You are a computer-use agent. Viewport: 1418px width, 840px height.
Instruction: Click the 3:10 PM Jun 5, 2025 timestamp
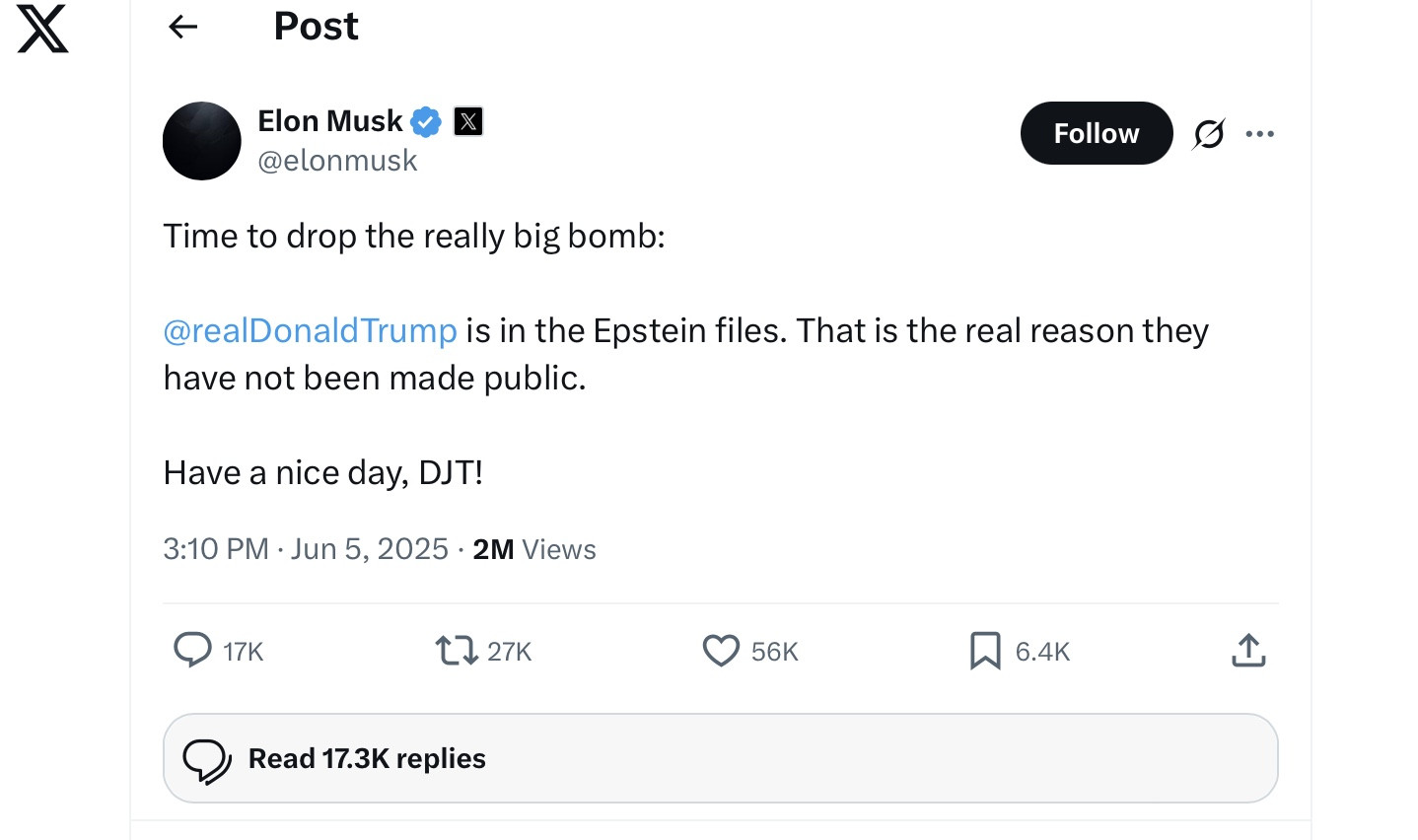(x=306, y=549)
